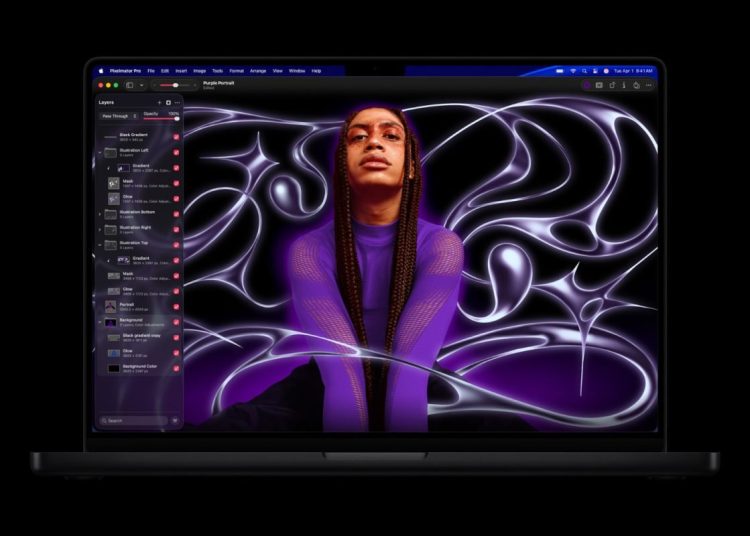Click the filter icon beside layer search
The width and height of the screenshot is (750, 536).
[175, 421]
